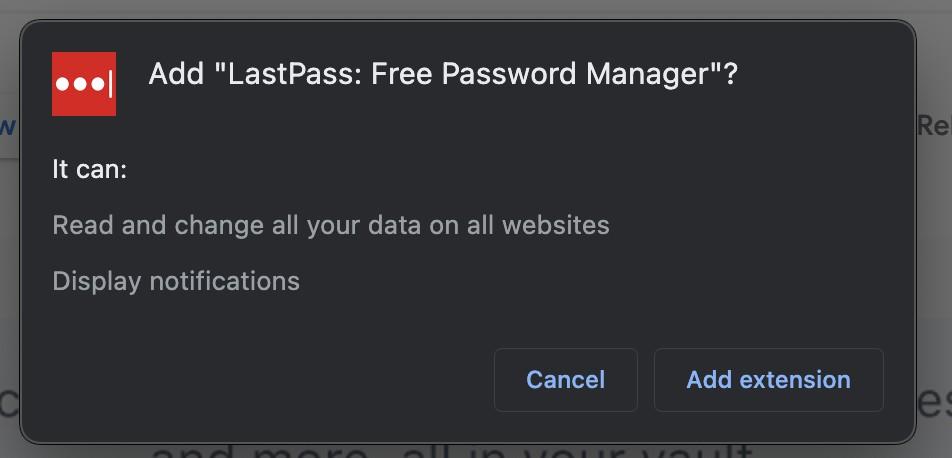This screenshot has width=952, height=458.
Task: Click the question mark ending the dialog title
Action: pos(730,74)
